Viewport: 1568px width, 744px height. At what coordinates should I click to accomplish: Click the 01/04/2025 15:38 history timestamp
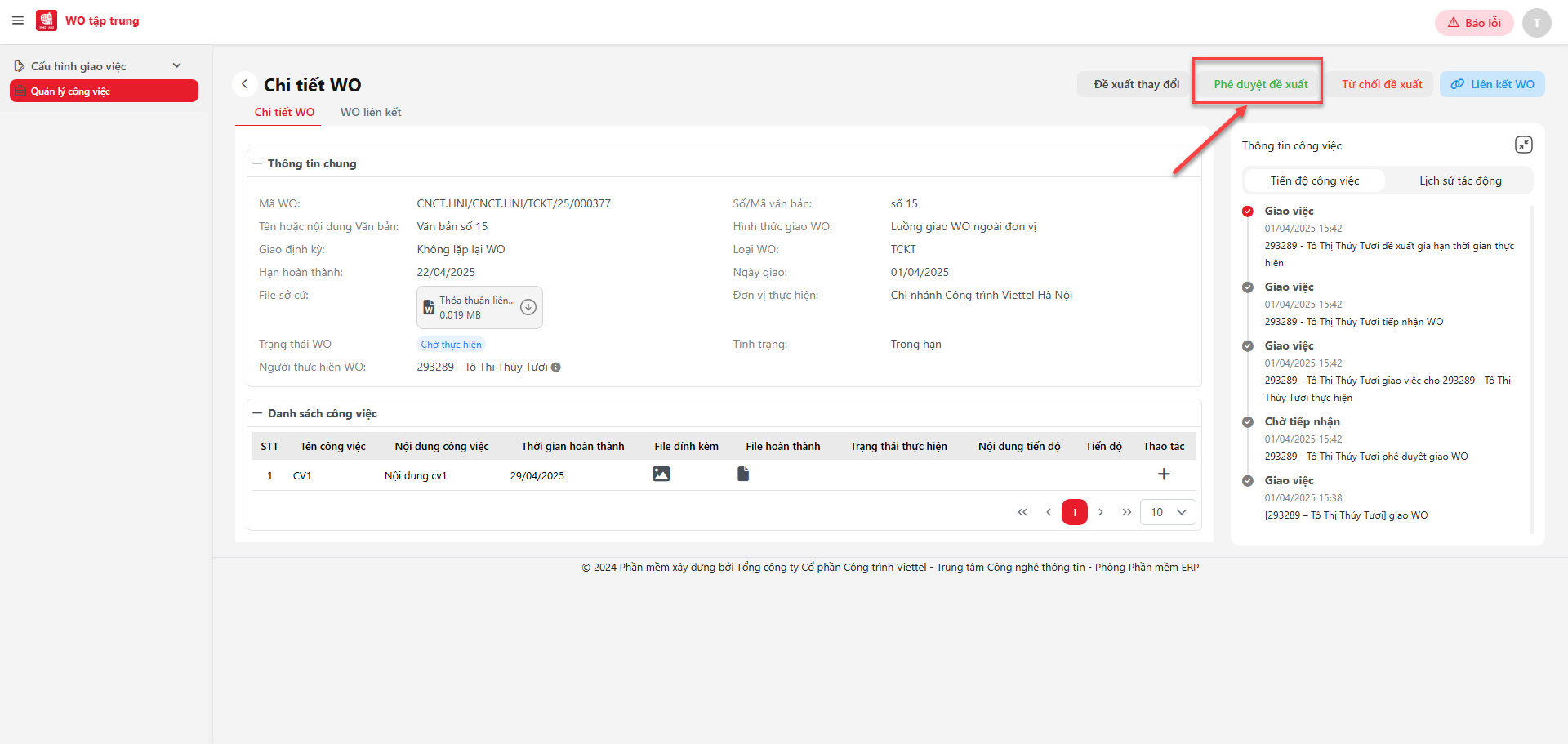click(1303, 498)
